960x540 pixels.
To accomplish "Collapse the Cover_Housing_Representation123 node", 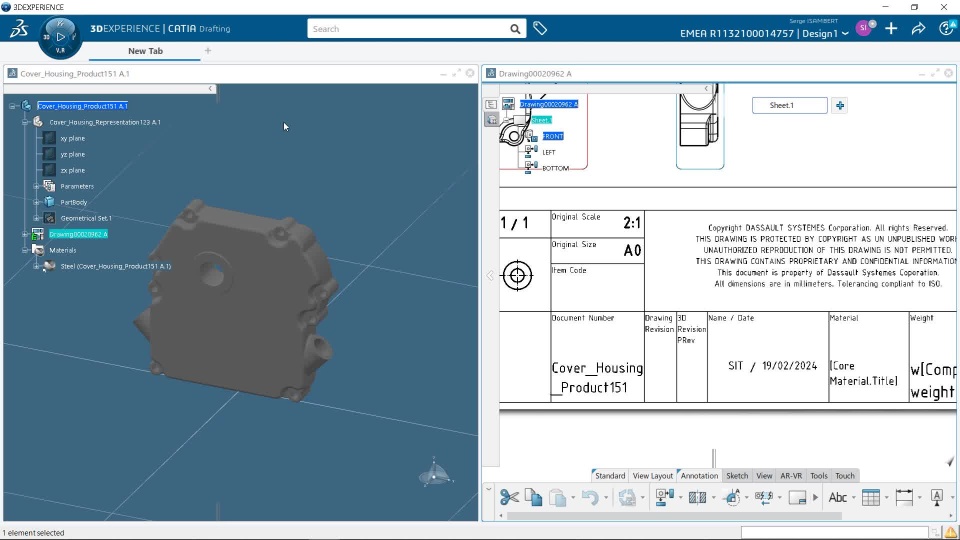I will (x=25, y=122).
